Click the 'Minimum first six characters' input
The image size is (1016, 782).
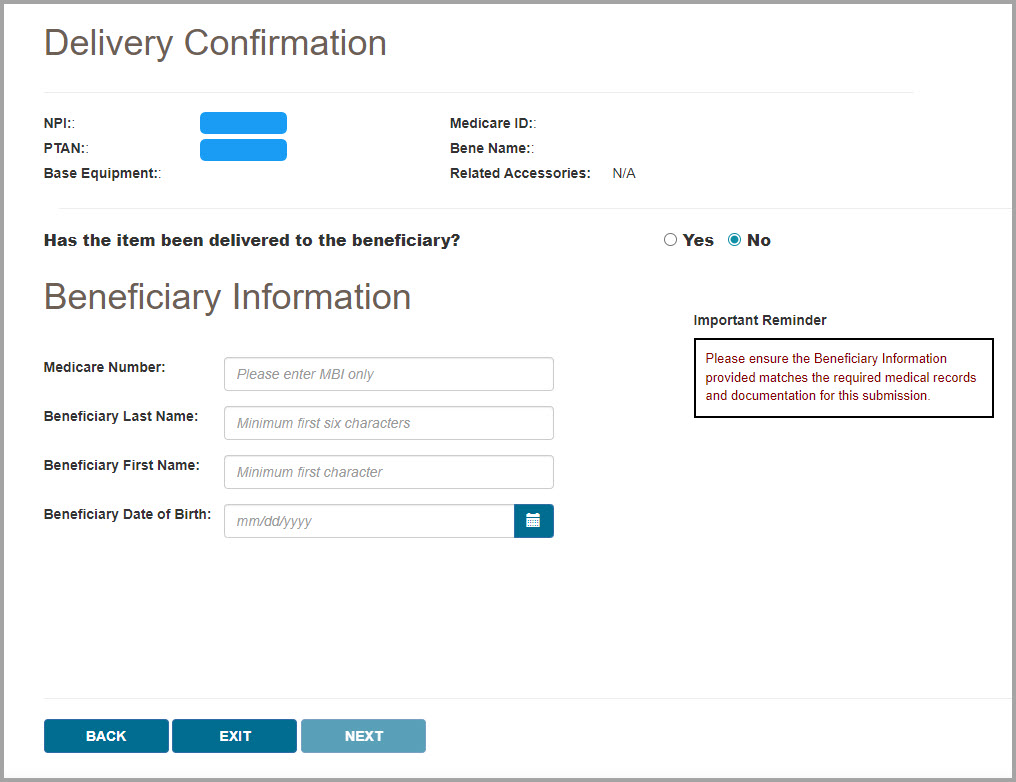388,422
